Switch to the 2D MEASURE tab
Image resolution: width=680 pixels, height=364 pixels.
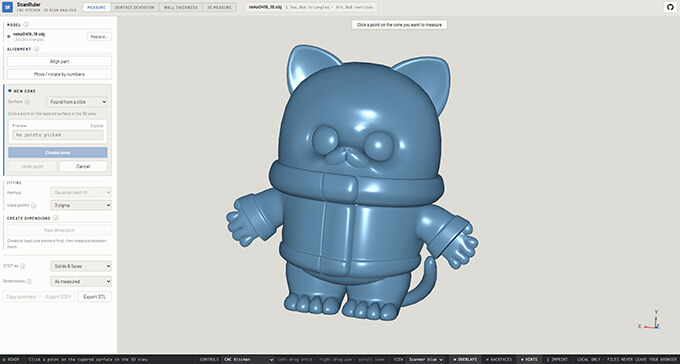point(219,7)
